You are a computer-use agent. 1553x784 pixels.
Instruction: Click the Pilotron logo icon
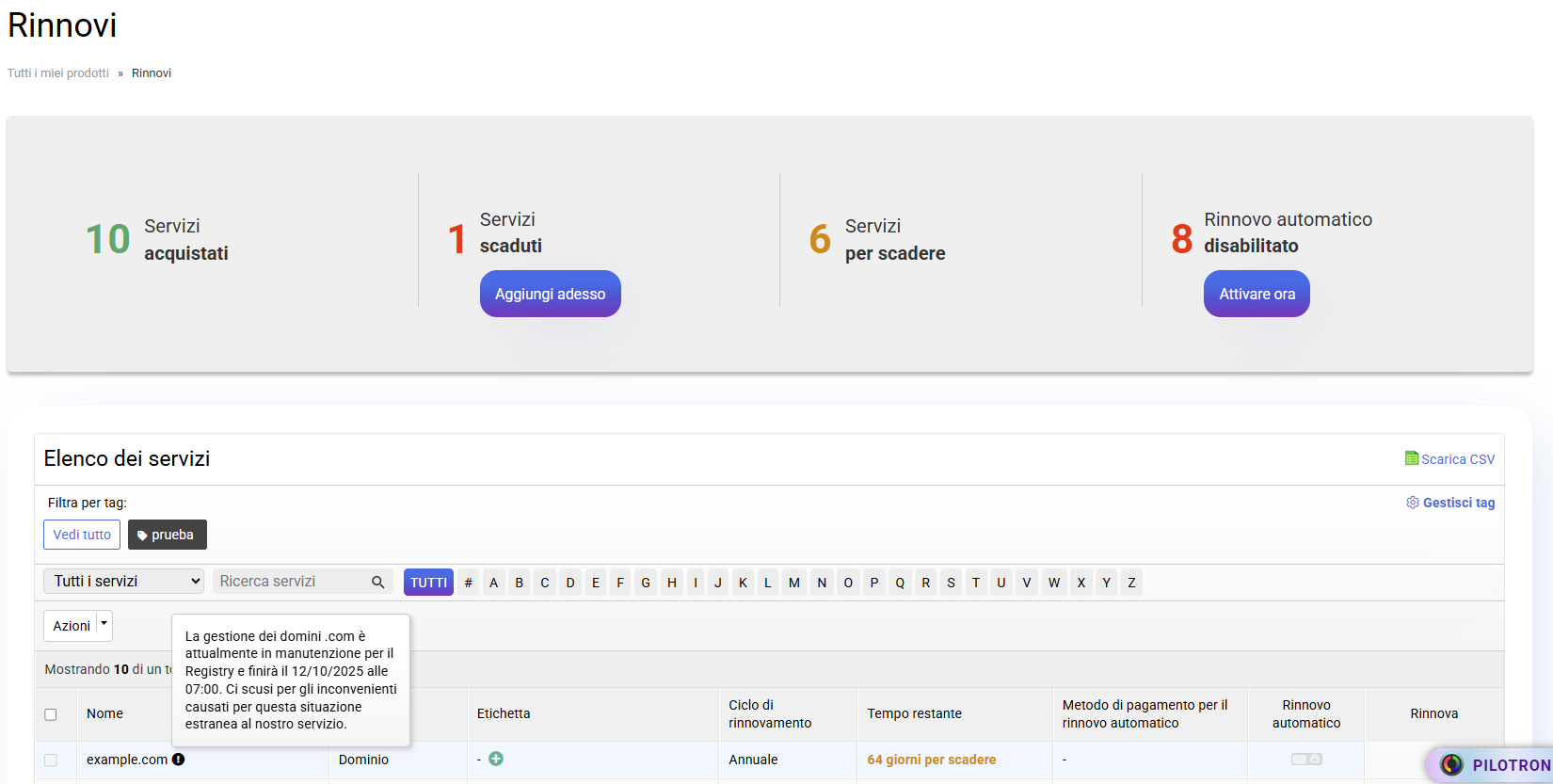pyautogui.click(x=1451, y=764)
